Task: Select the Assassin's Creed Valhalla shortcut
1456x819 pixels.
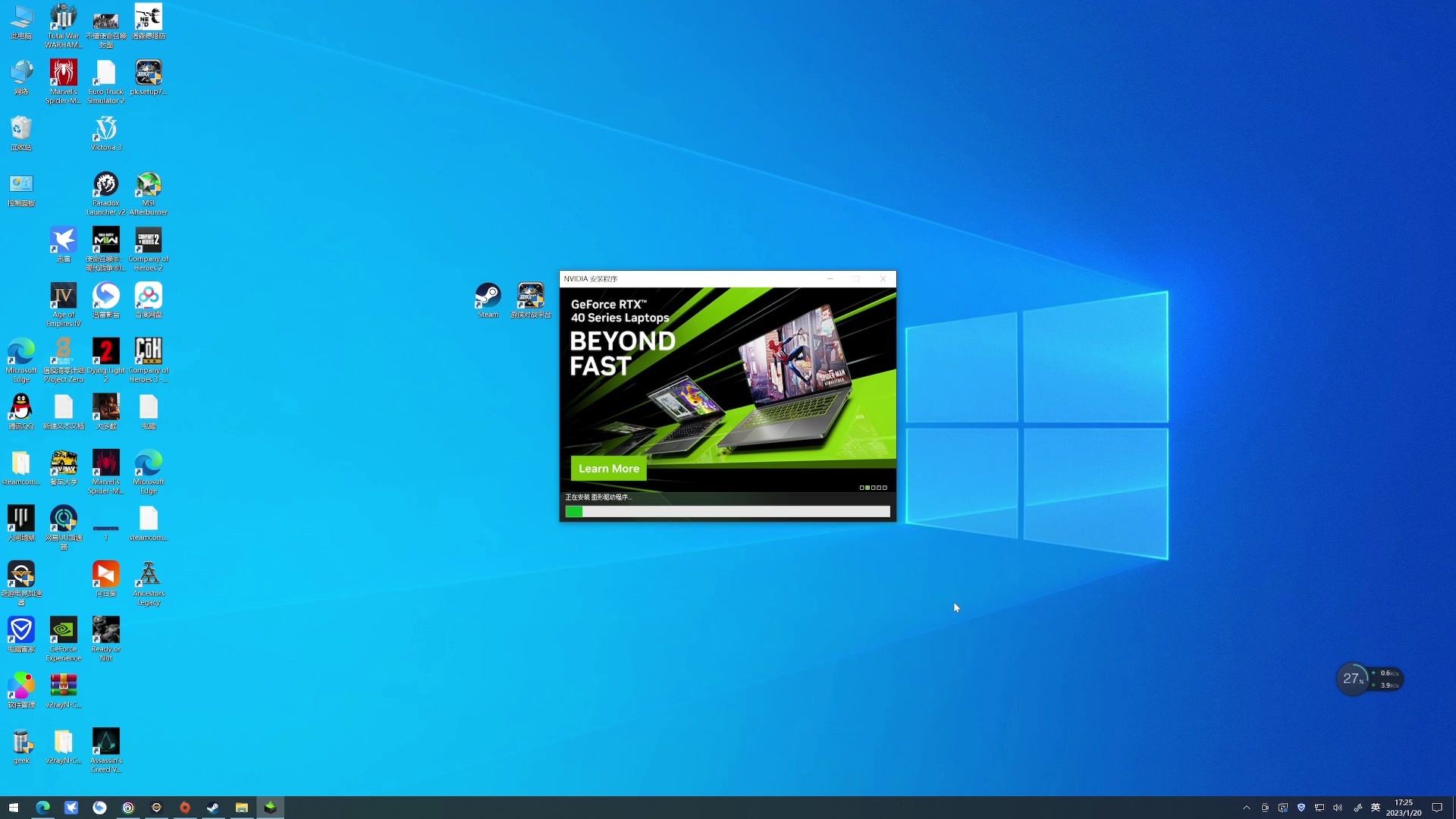Action: [106, 751]
